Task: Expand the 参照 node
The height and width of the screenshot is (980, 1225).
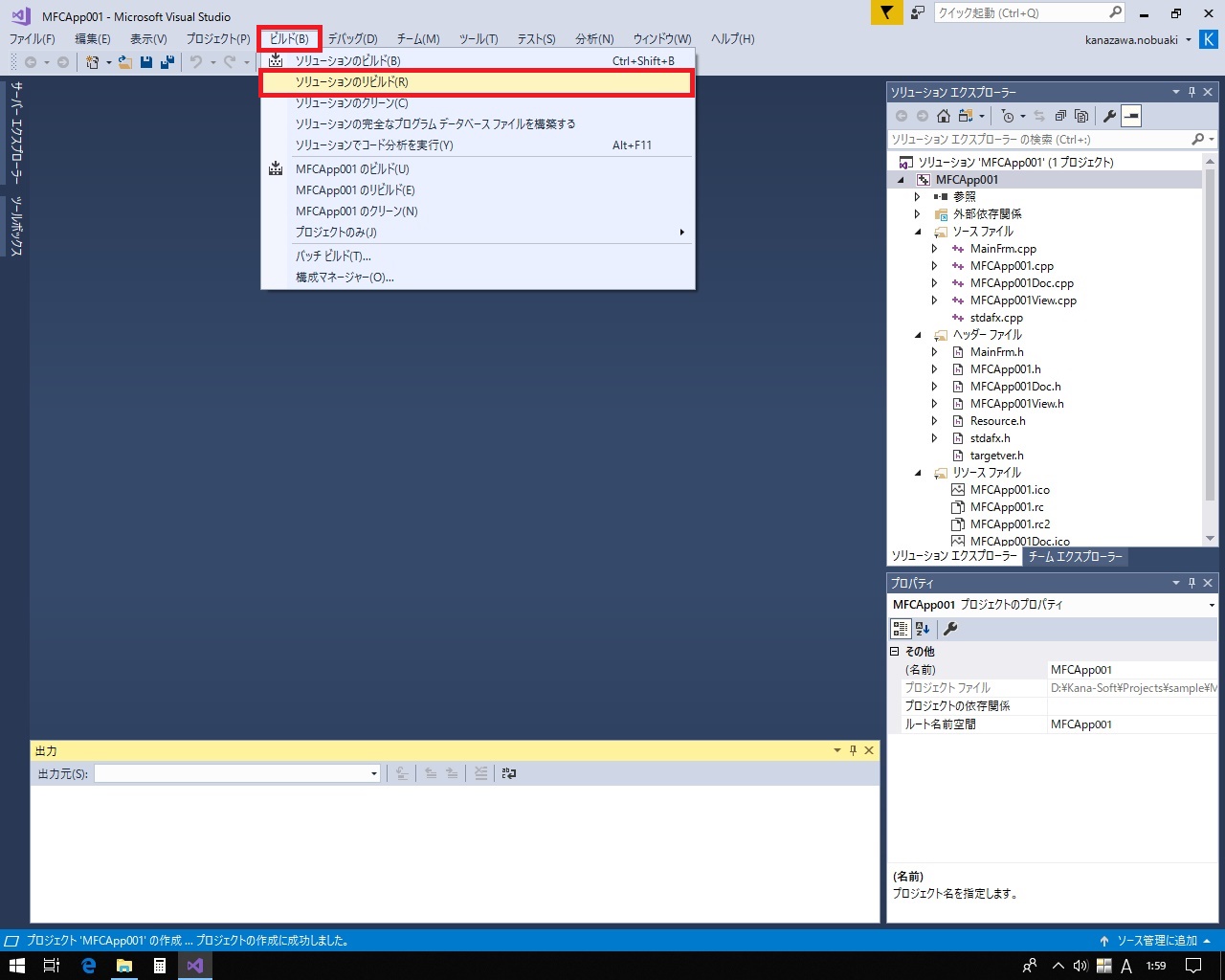Action: (917, 196)
